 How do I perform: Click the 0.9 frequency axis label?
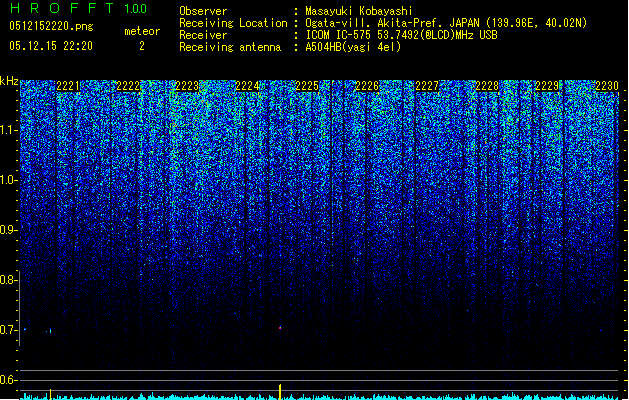tap(9, 230)
